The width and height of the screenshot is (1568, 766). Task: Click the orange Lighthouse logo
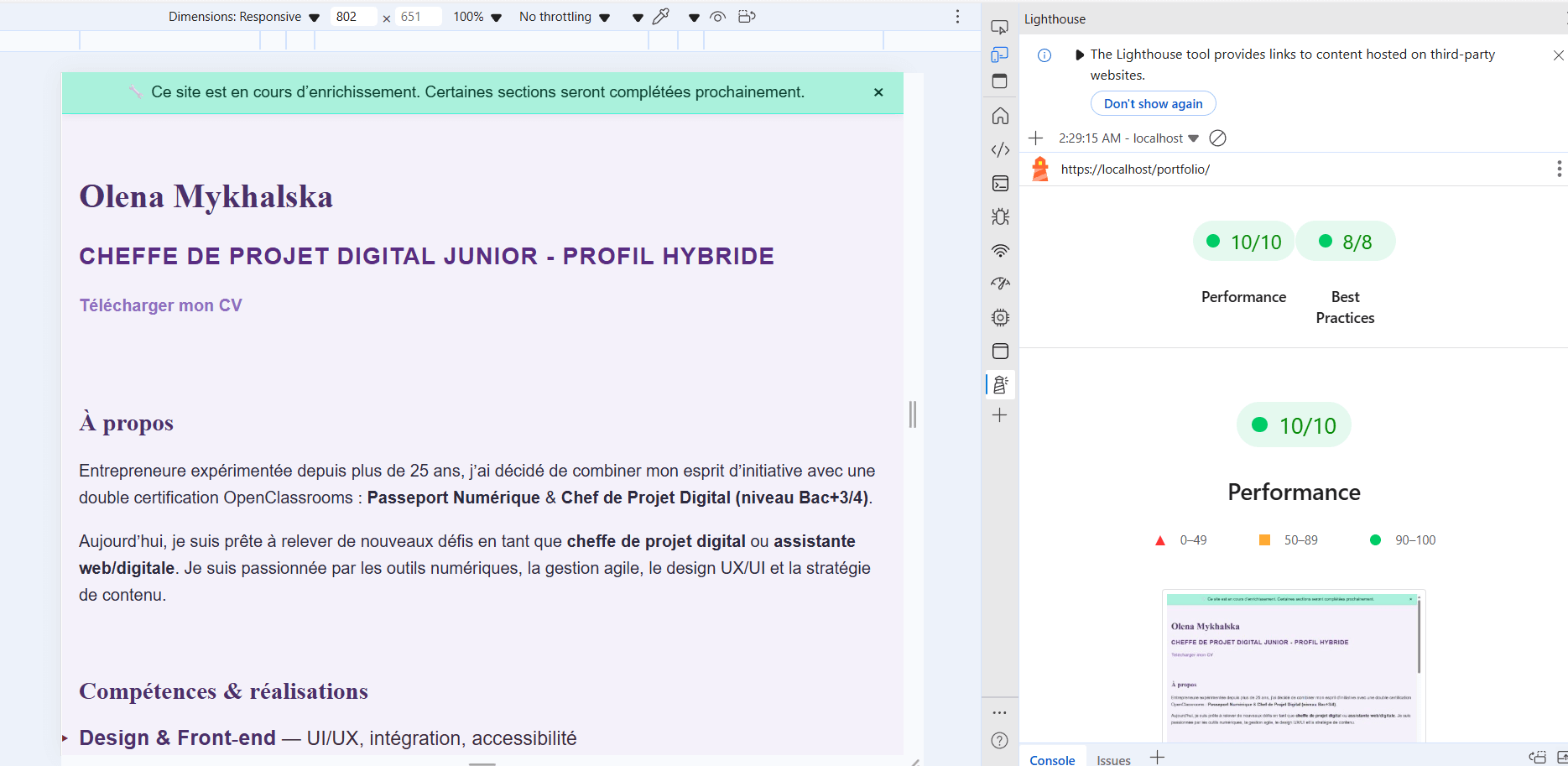[x=1040, y=169]
